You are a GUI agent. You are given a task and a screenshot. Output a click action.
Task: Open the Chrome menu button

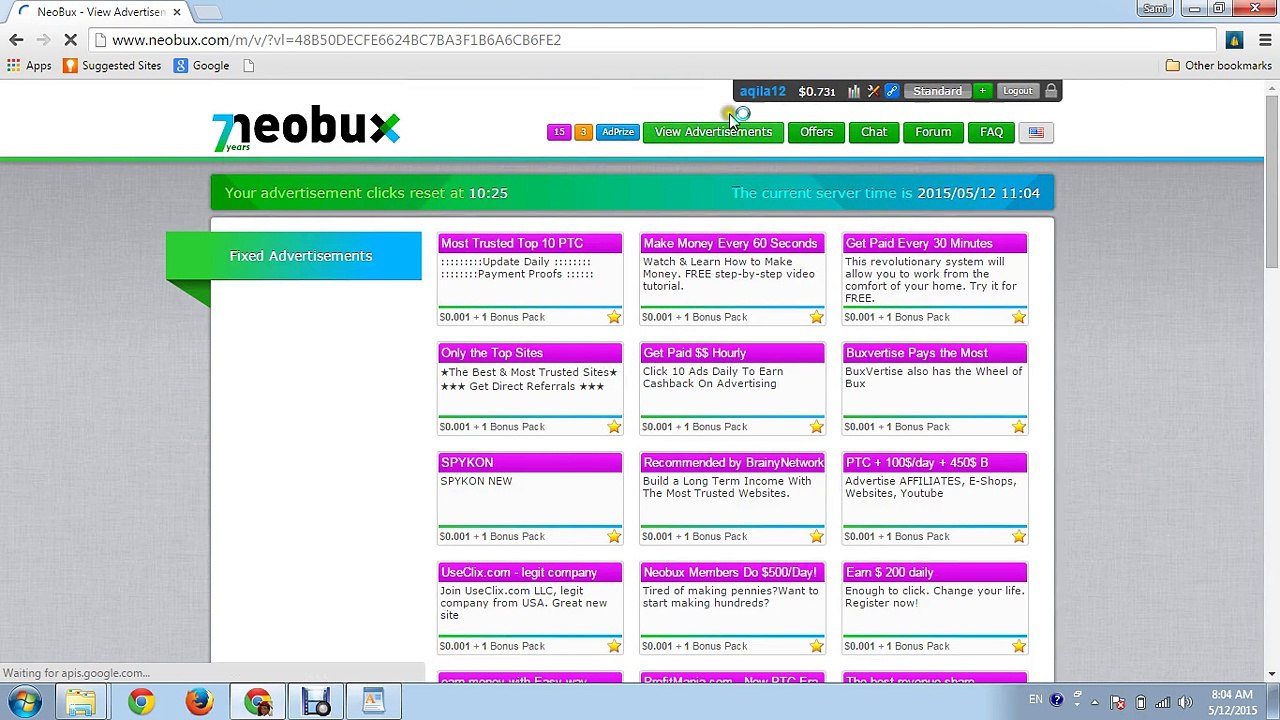tap(1265, 40)
